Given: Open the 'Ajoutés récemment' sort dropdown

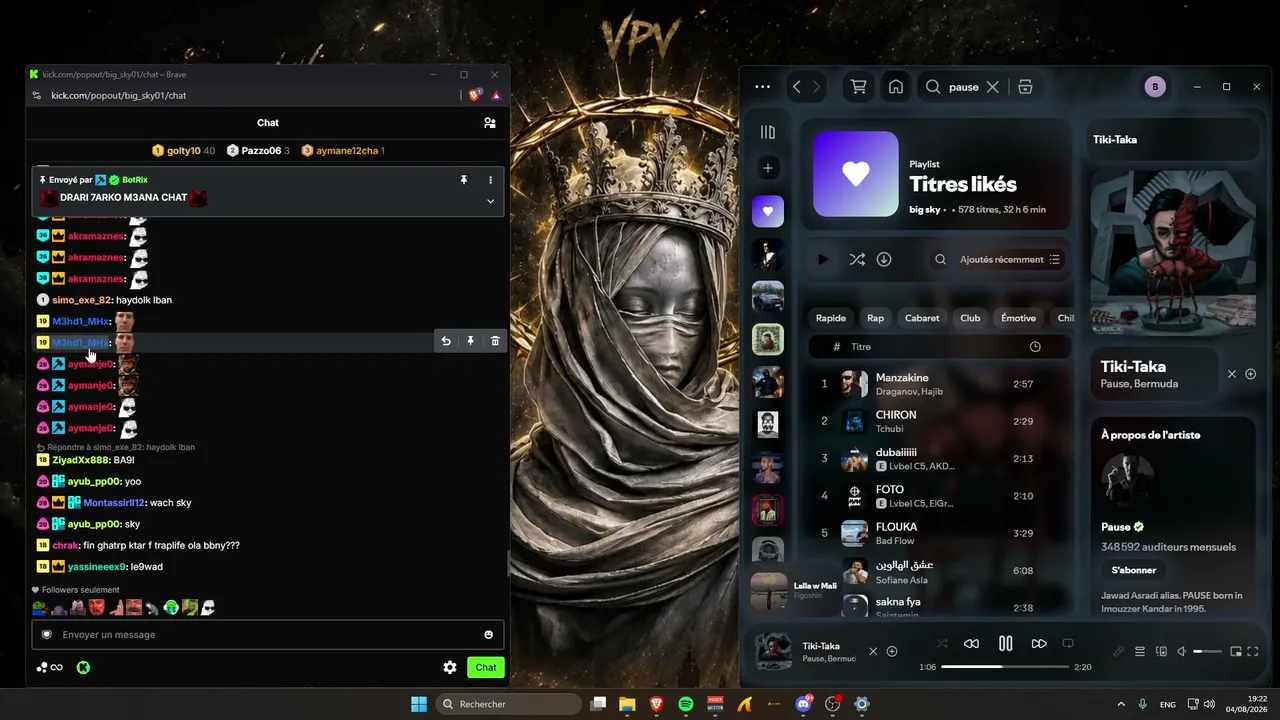Looking at the screenshot, I should 1009,259.
